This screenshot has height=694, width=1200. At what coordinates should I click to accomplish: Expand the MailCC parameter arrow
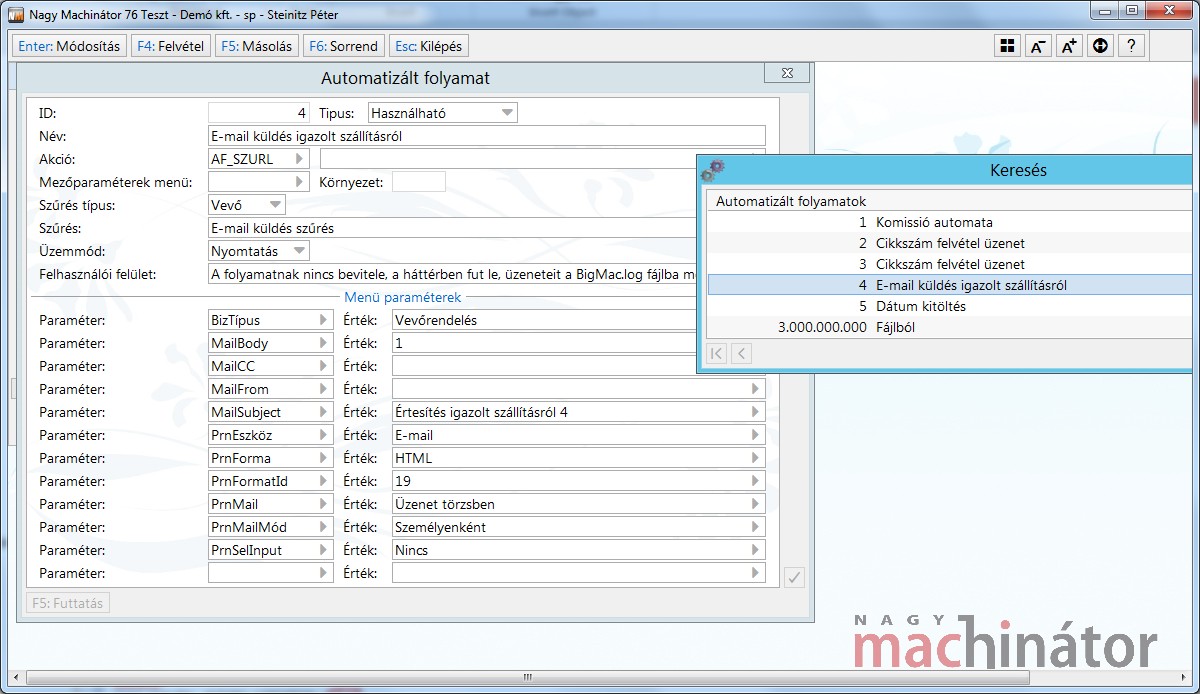tap(323, 366)
